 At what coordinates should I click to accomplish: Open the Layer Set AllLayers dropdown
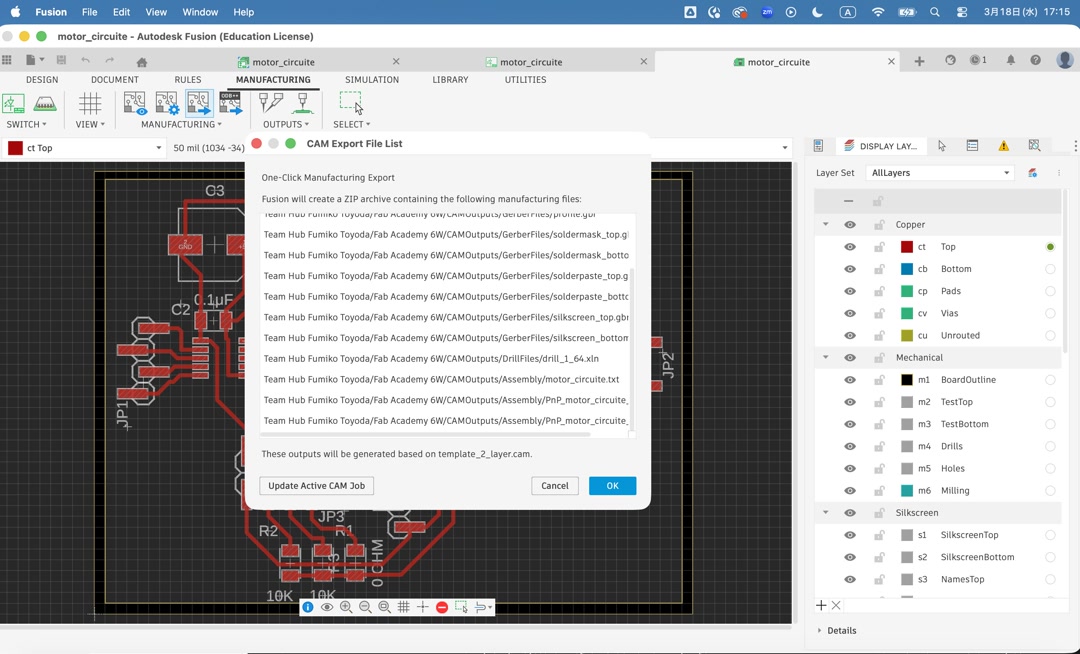[939, 172]
